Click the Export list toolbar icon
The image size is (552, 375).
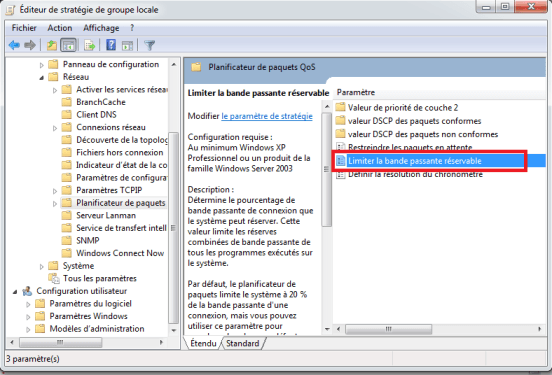pos(89,45)
